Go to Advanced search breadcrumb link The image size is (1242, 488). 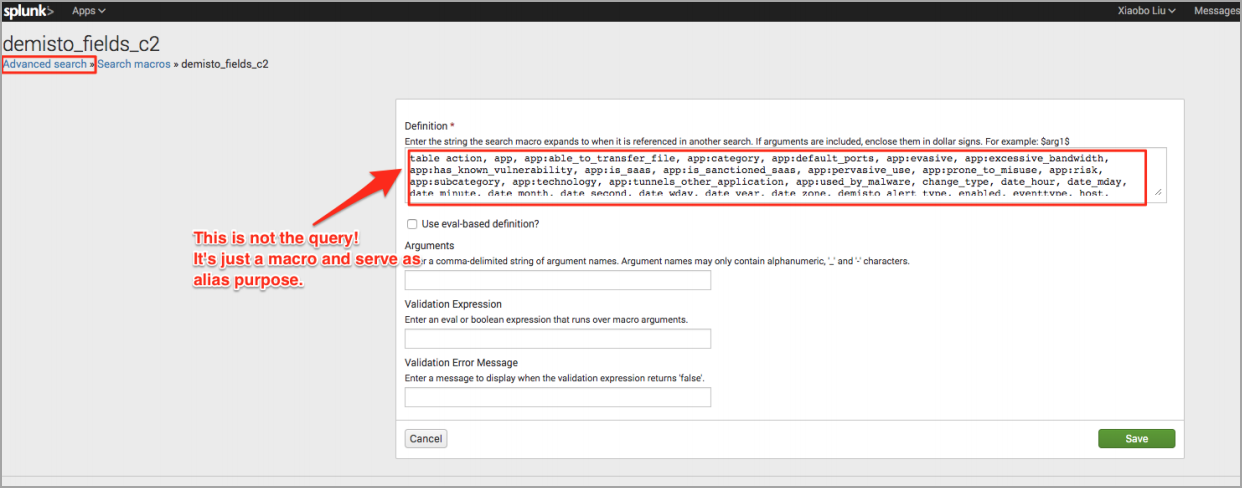[x=45, y=64]
